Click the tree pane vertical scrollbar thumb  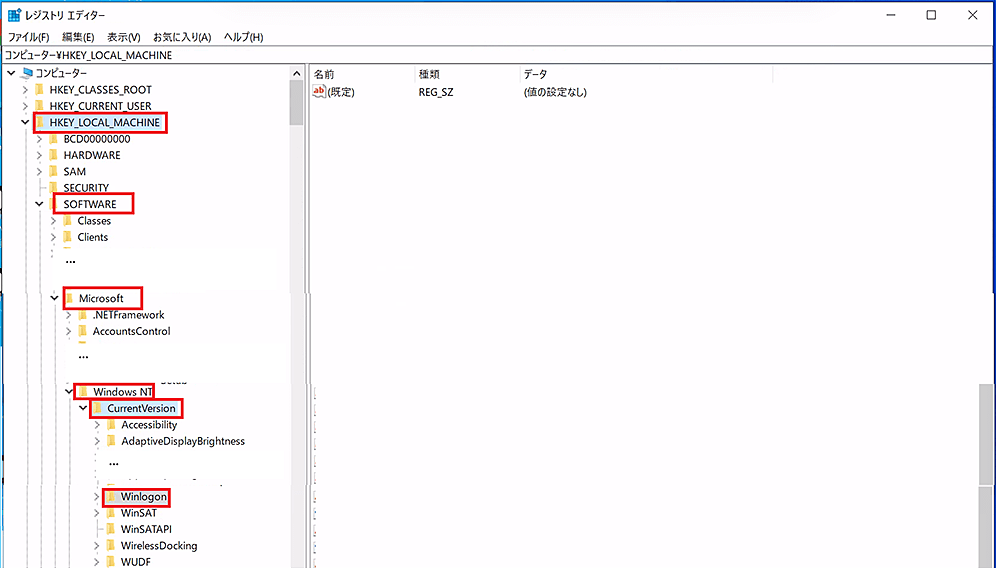point(296,102)
